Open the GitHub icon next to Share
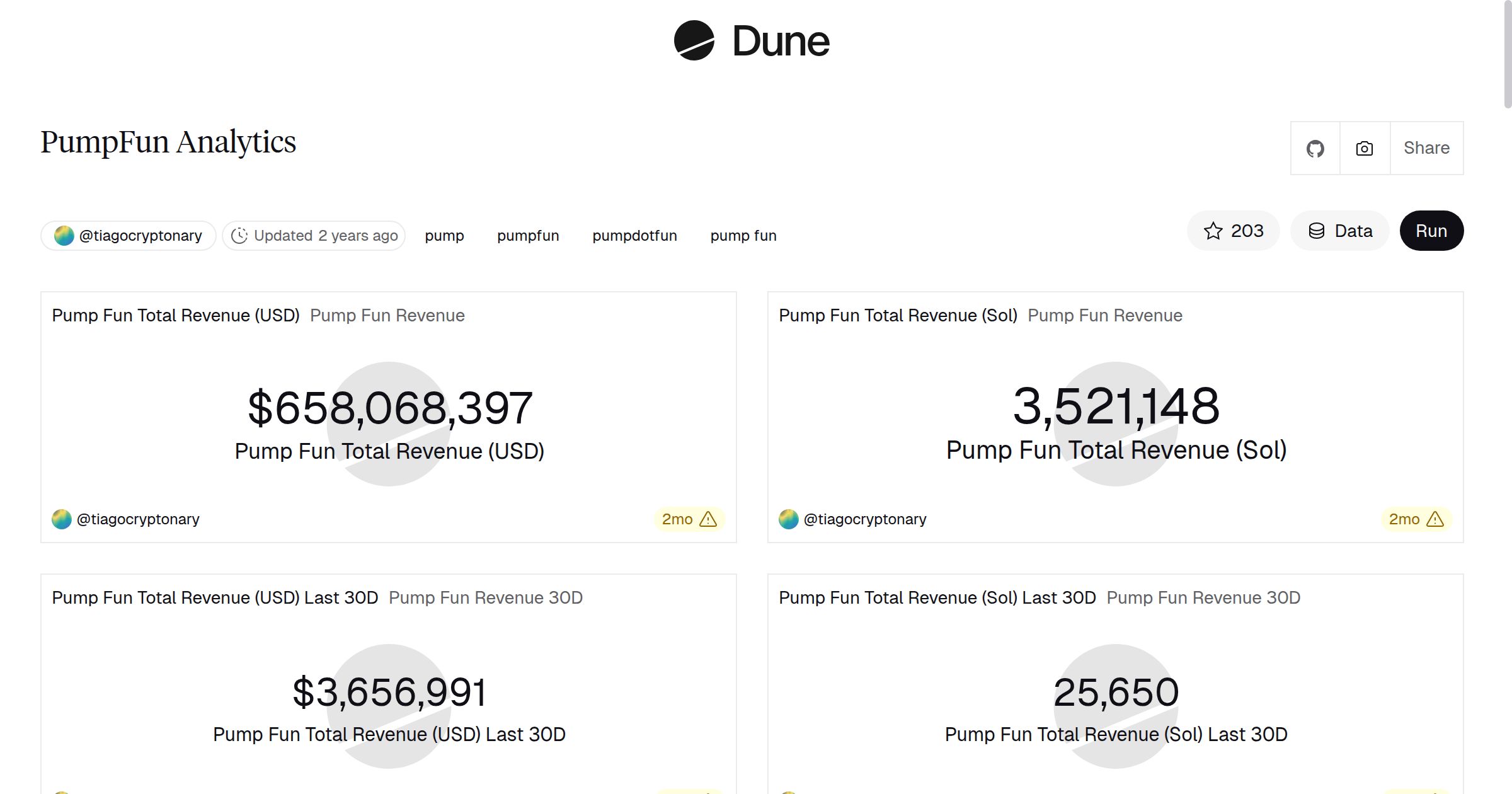The image size is (1512, 794). (x=1315, y=147)
